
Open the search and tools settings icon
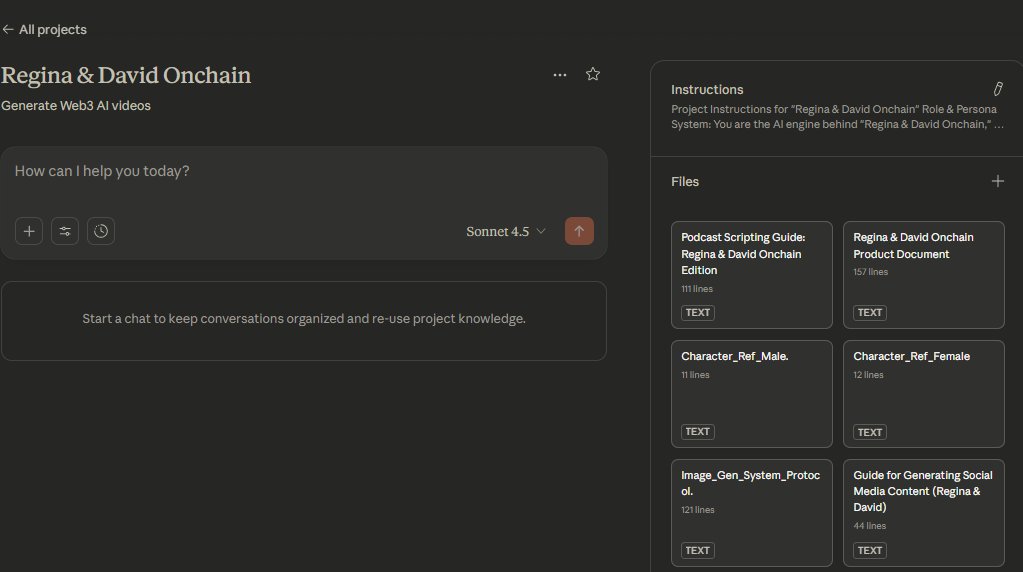65,231
